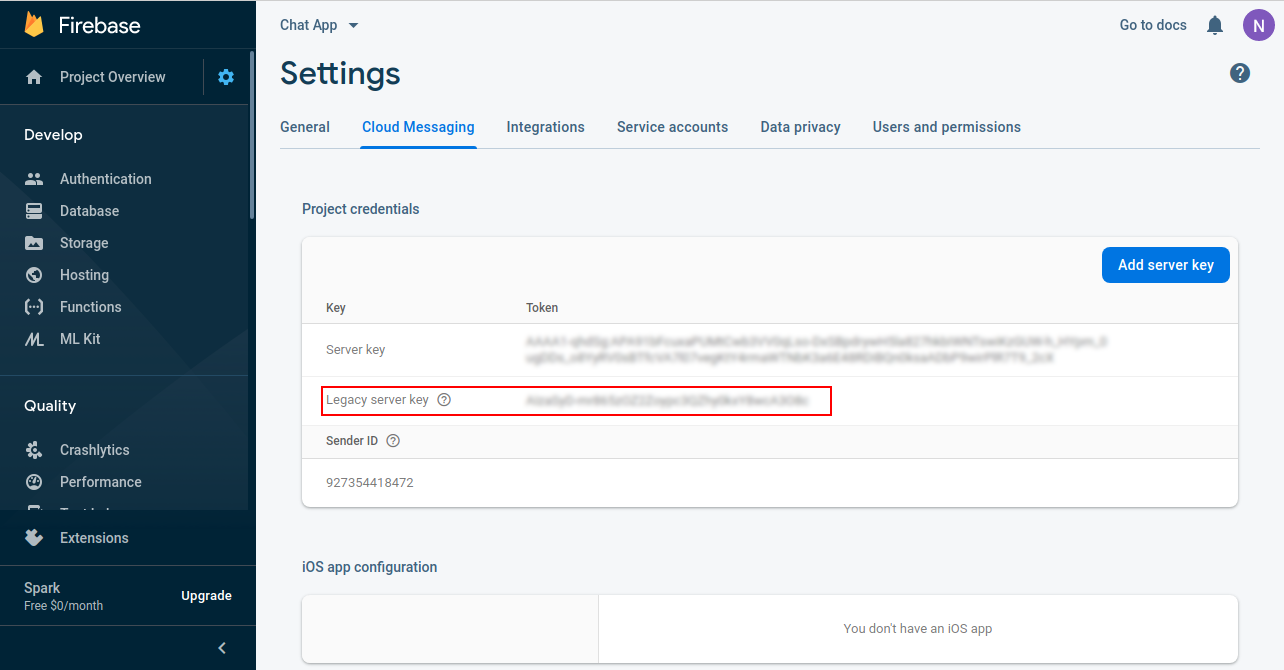Switch to the Integrations tab

click(545, 127)
